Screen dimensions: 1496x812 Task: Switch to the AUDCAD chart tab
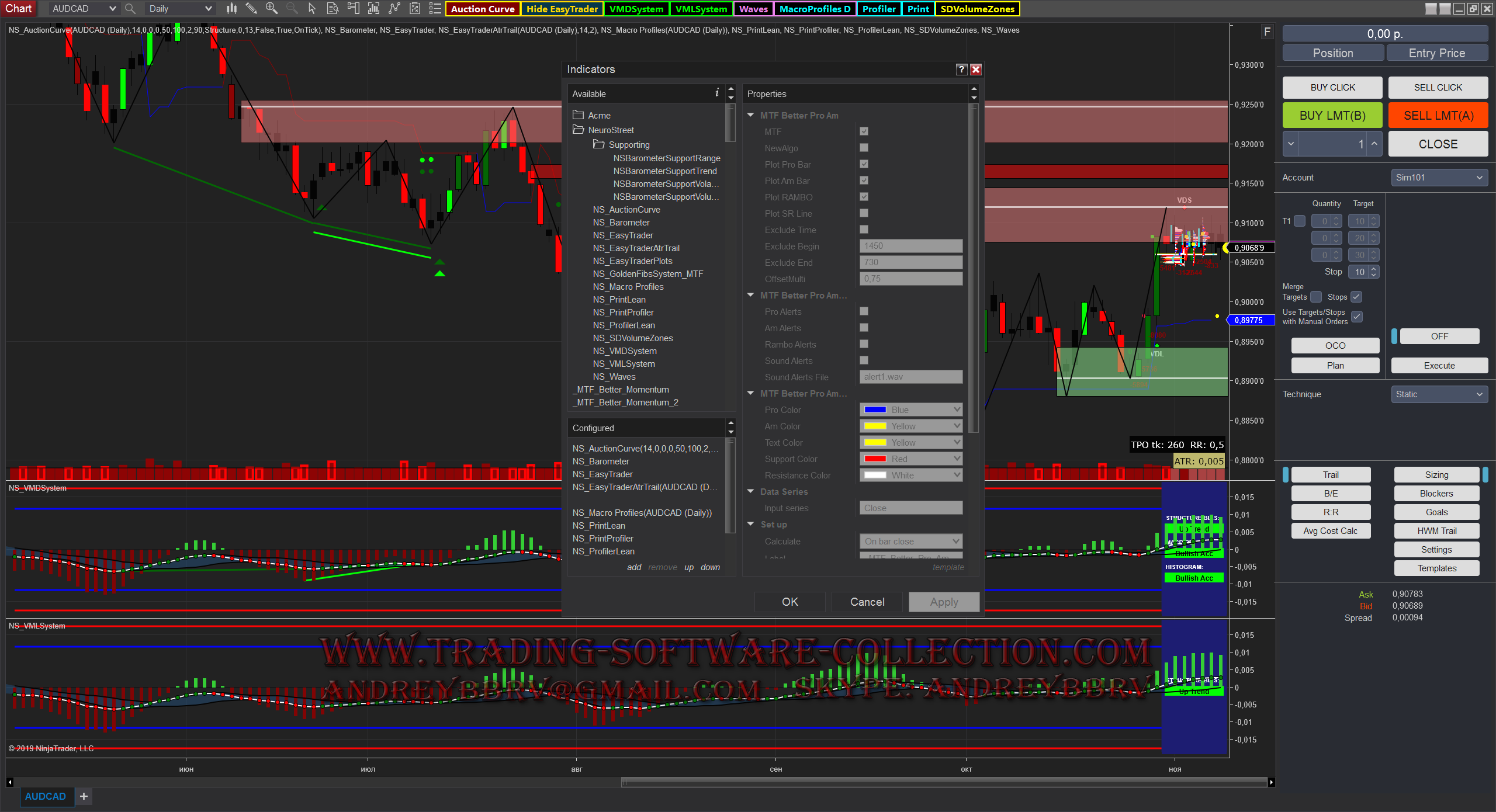(x=46, y=796)
